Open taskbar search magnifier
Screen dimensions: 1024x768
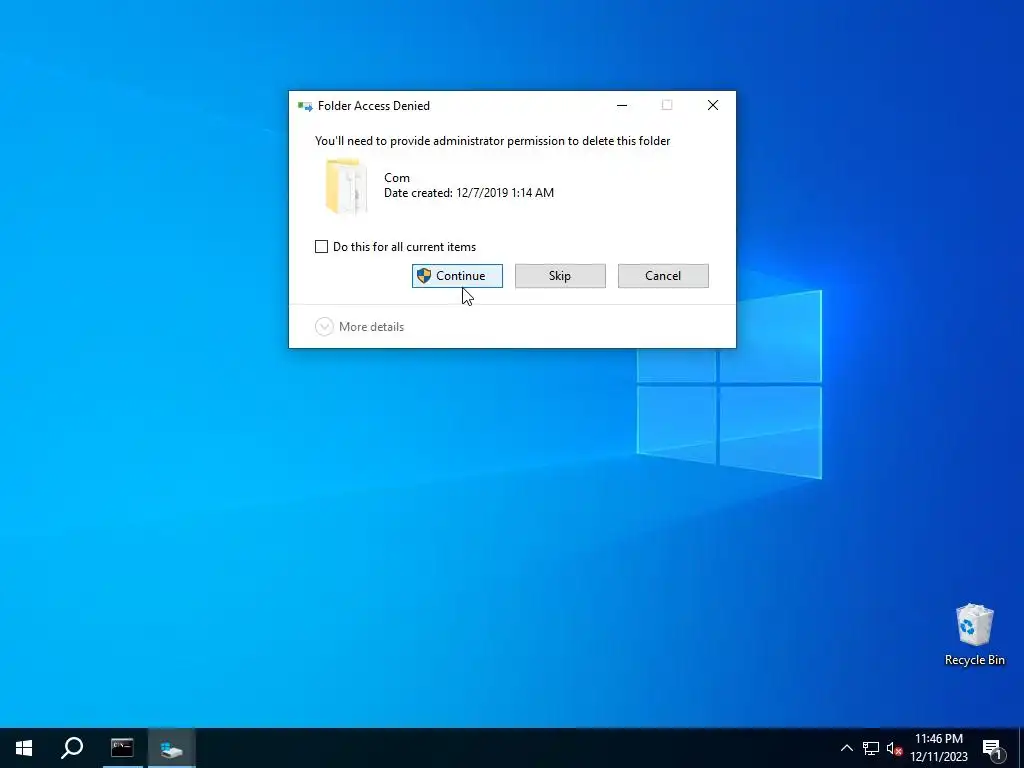(72, 748)
